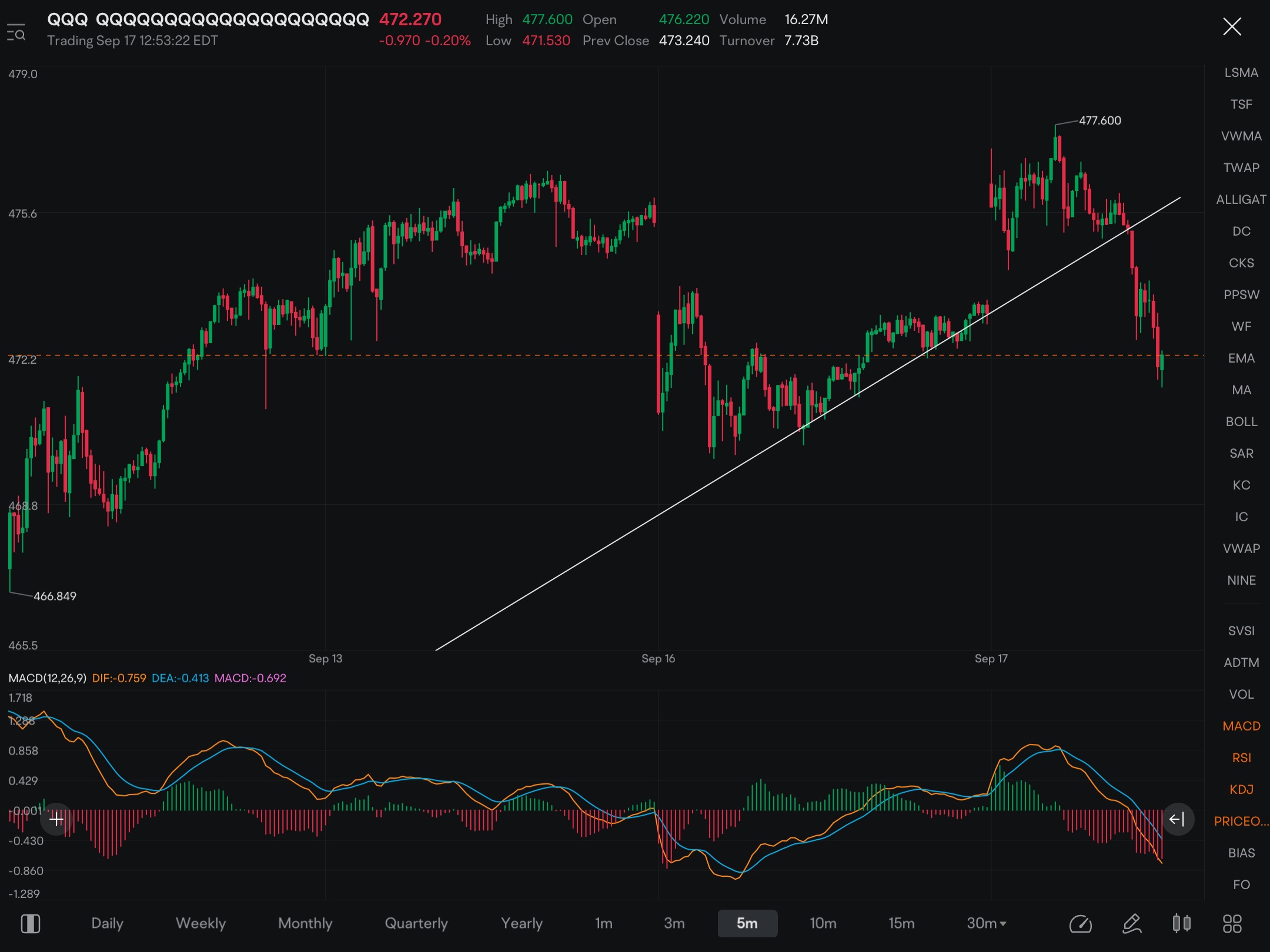Open the stock search list icon
This screenshot has width=1270, height=952.
point(16,32)
